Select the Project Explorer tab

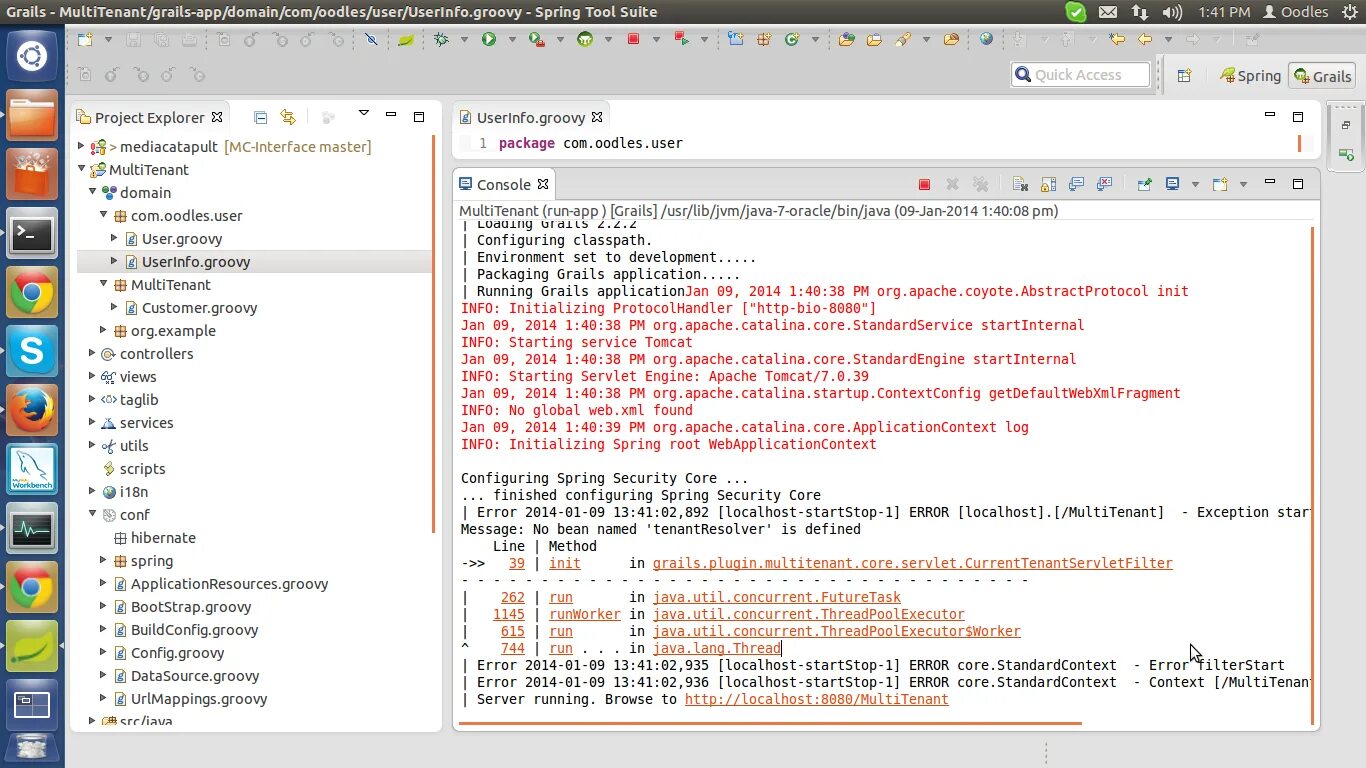point(149,117)
